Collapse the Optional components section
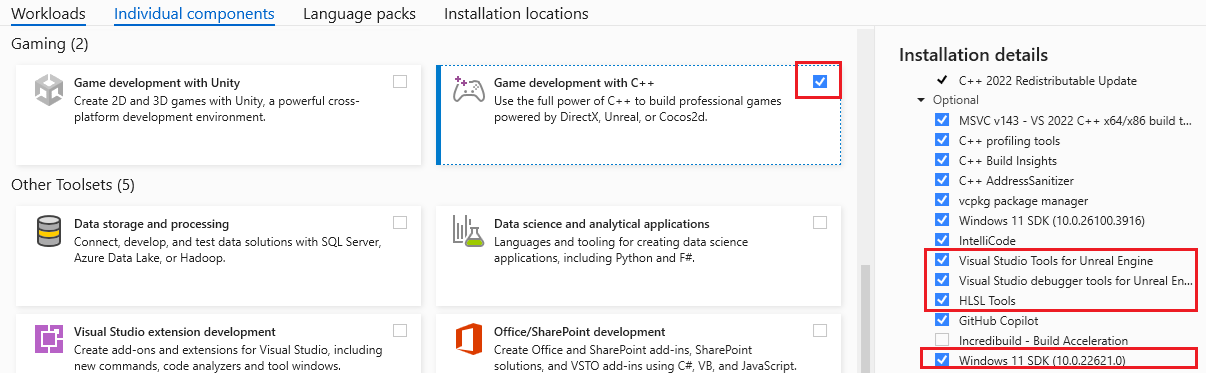The width and height of the screenshot is (1206, 373). (x=921, y=100)
